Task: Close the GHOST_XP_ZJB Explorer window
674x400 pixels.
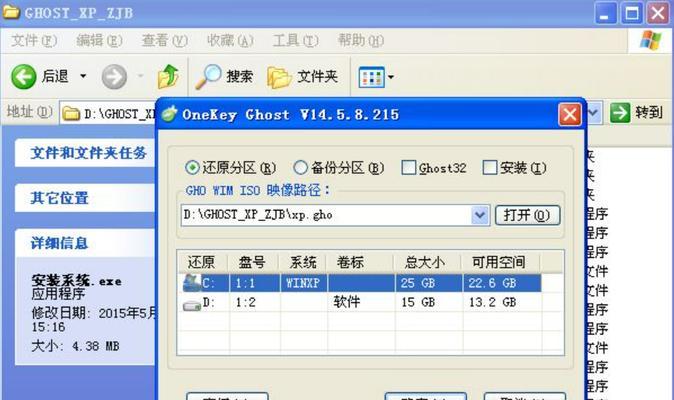Action: [658, 13]
